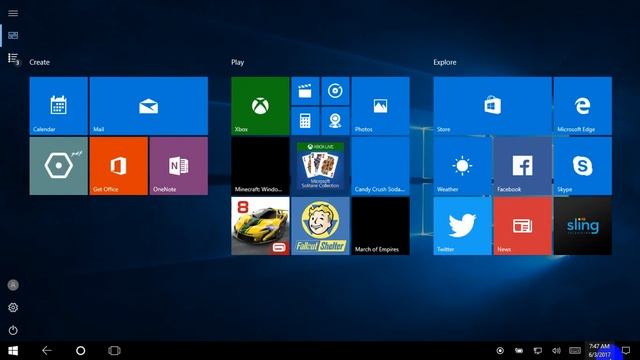The image size is (640, 360).
Task: Open Candy Crush Soda tile
Action: tap(380, 166)
